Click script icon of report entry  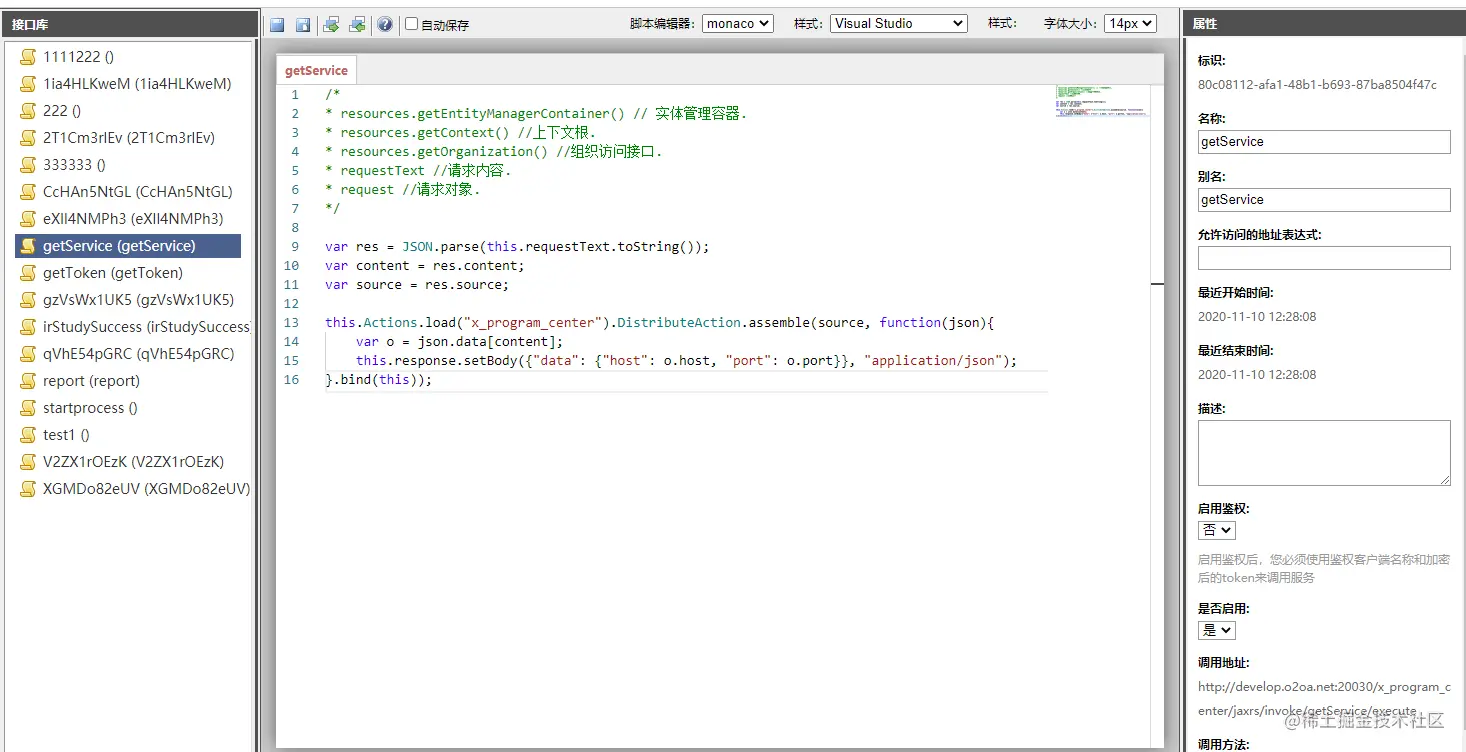tap(28, 381)
